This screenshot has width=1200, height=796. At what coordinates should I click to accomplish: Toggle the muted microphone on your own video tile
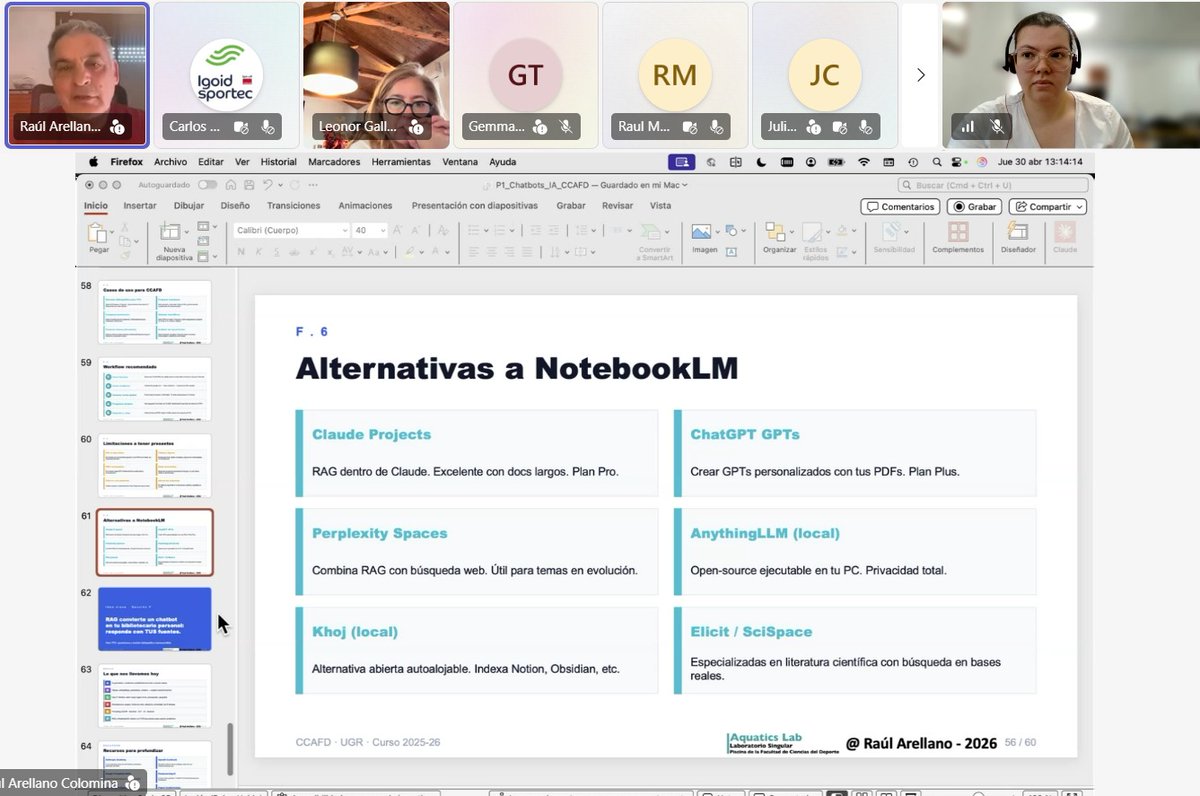pos(997,126)
